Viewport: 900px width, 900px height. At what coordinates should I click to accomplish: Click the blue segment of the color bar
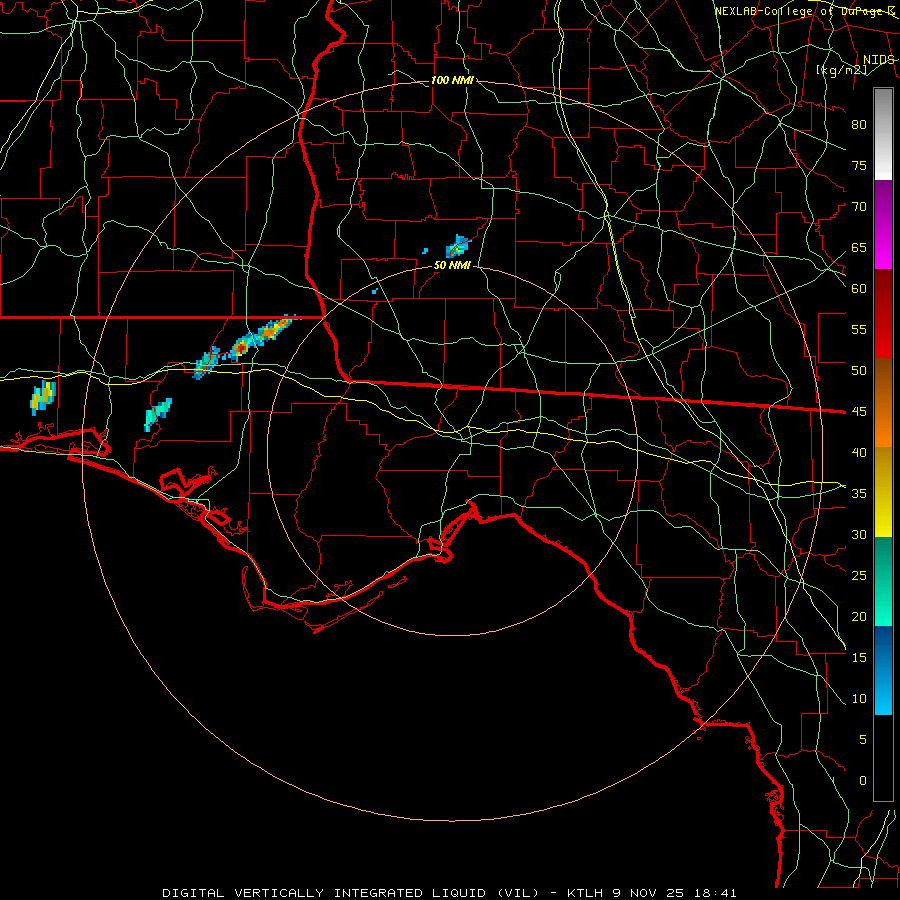(x=883, y=670)
